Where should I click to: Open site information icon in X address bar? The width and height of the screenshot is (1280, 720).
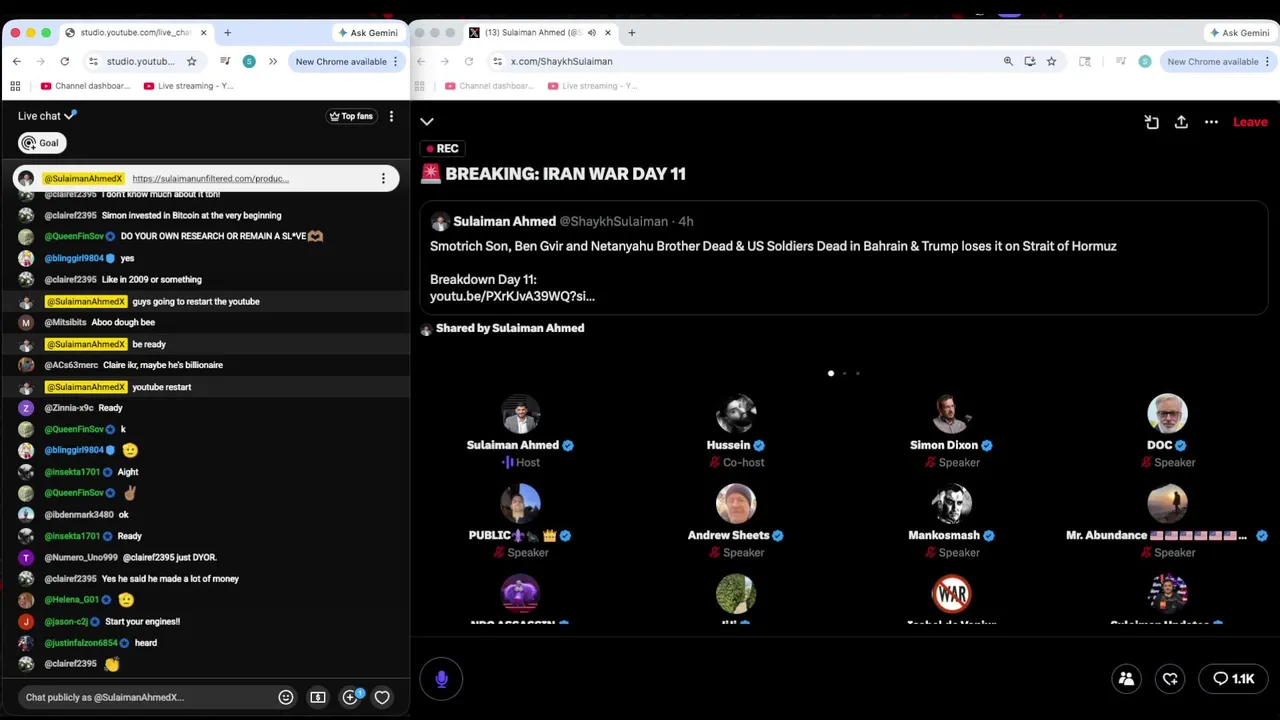coord(497,61)
